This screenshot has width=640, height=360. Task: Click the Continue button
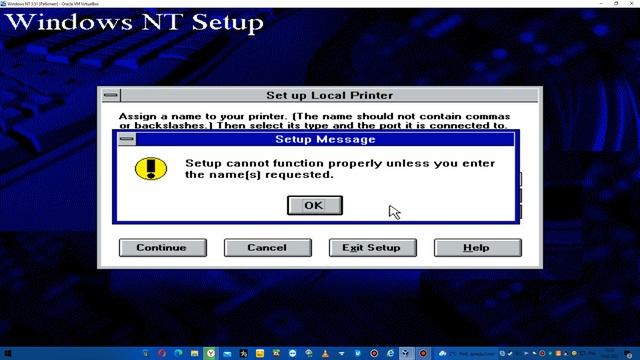point(163,248)
